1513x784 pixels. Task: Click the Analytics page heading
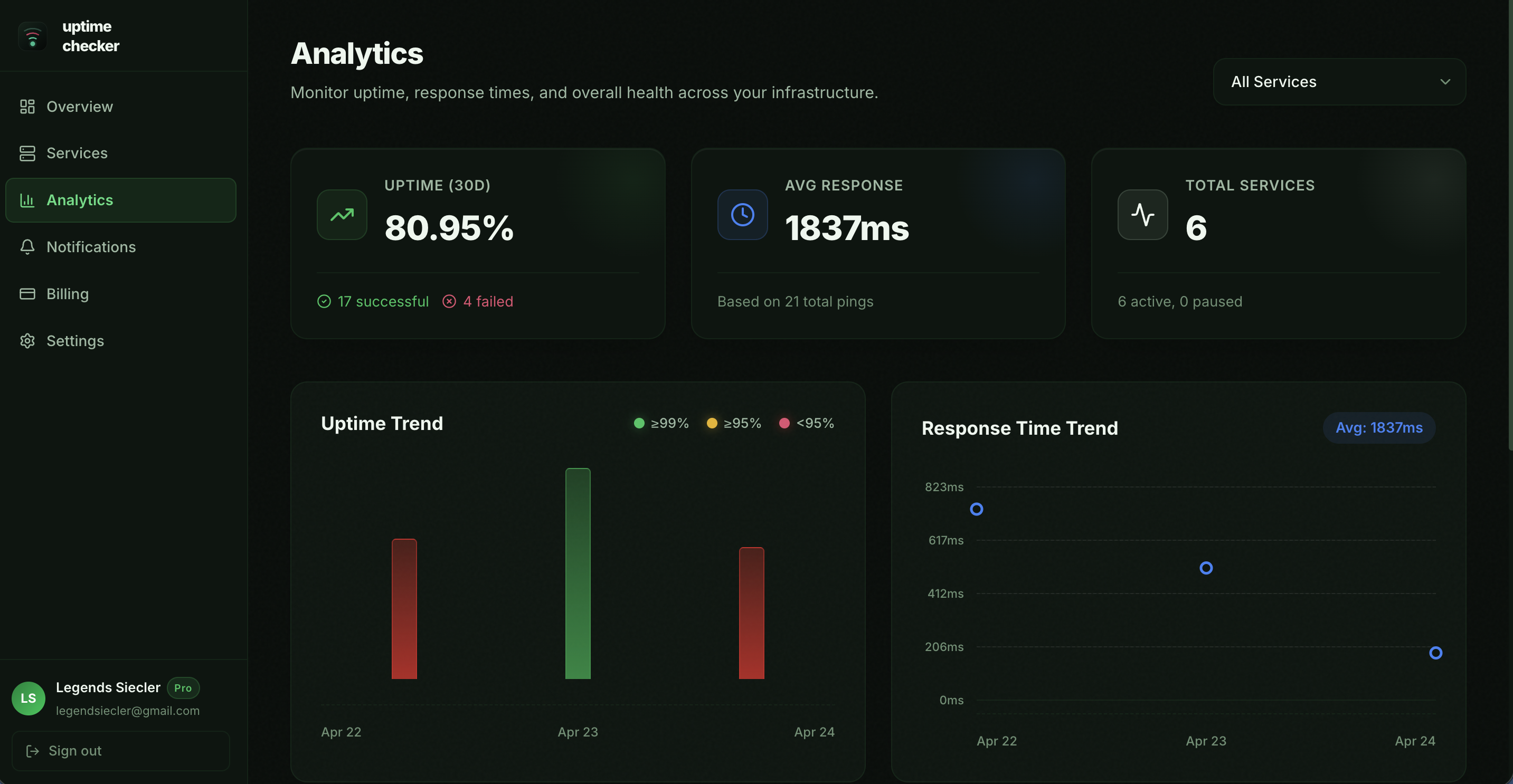[x=356, y=53]
